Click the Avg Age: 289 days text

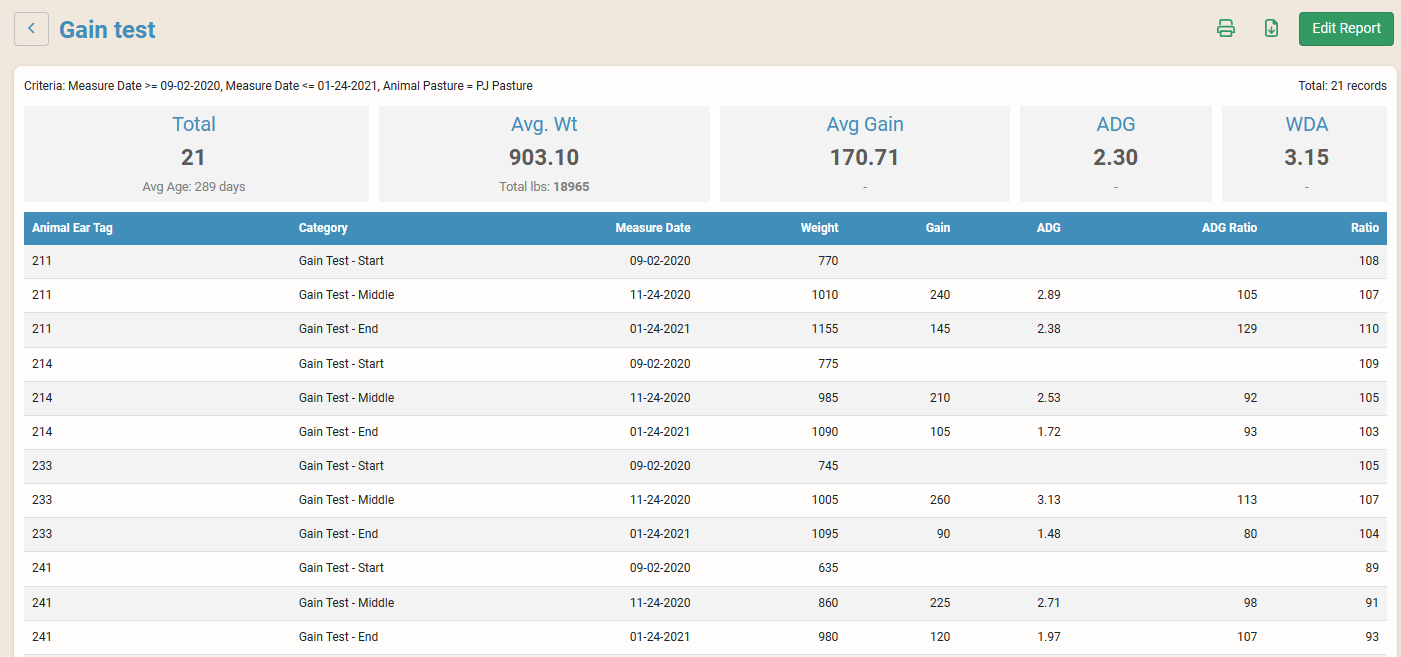tap(194, 187)
